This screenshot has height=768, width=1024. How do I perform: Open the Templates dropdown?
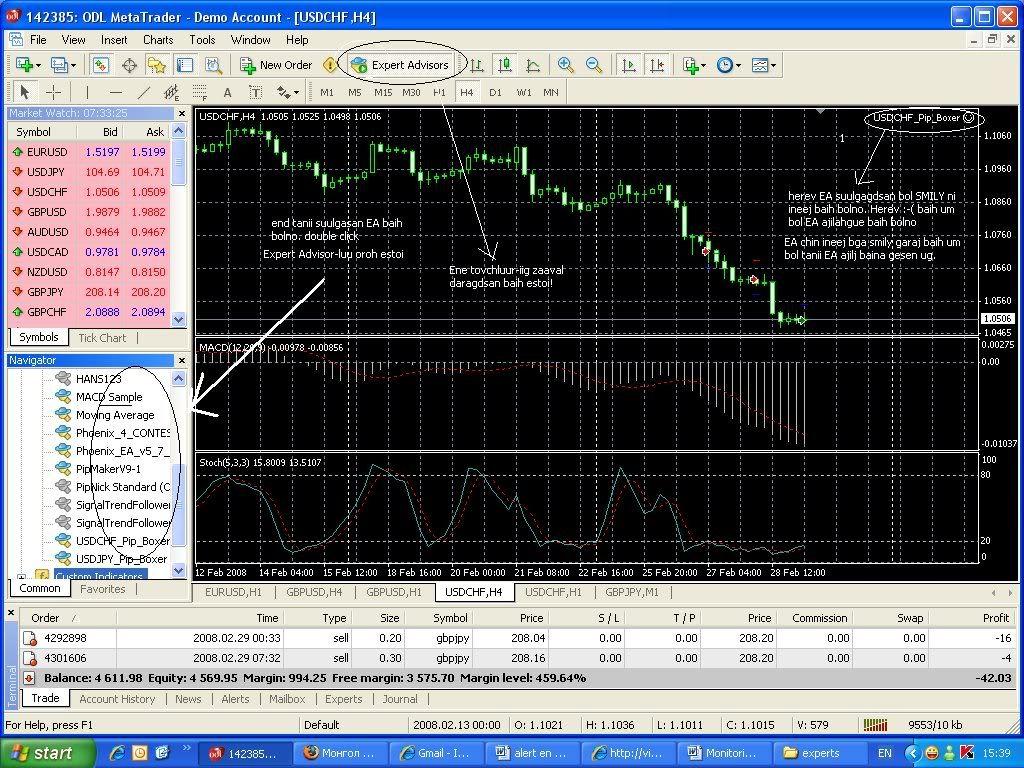(x=763, y=65)
